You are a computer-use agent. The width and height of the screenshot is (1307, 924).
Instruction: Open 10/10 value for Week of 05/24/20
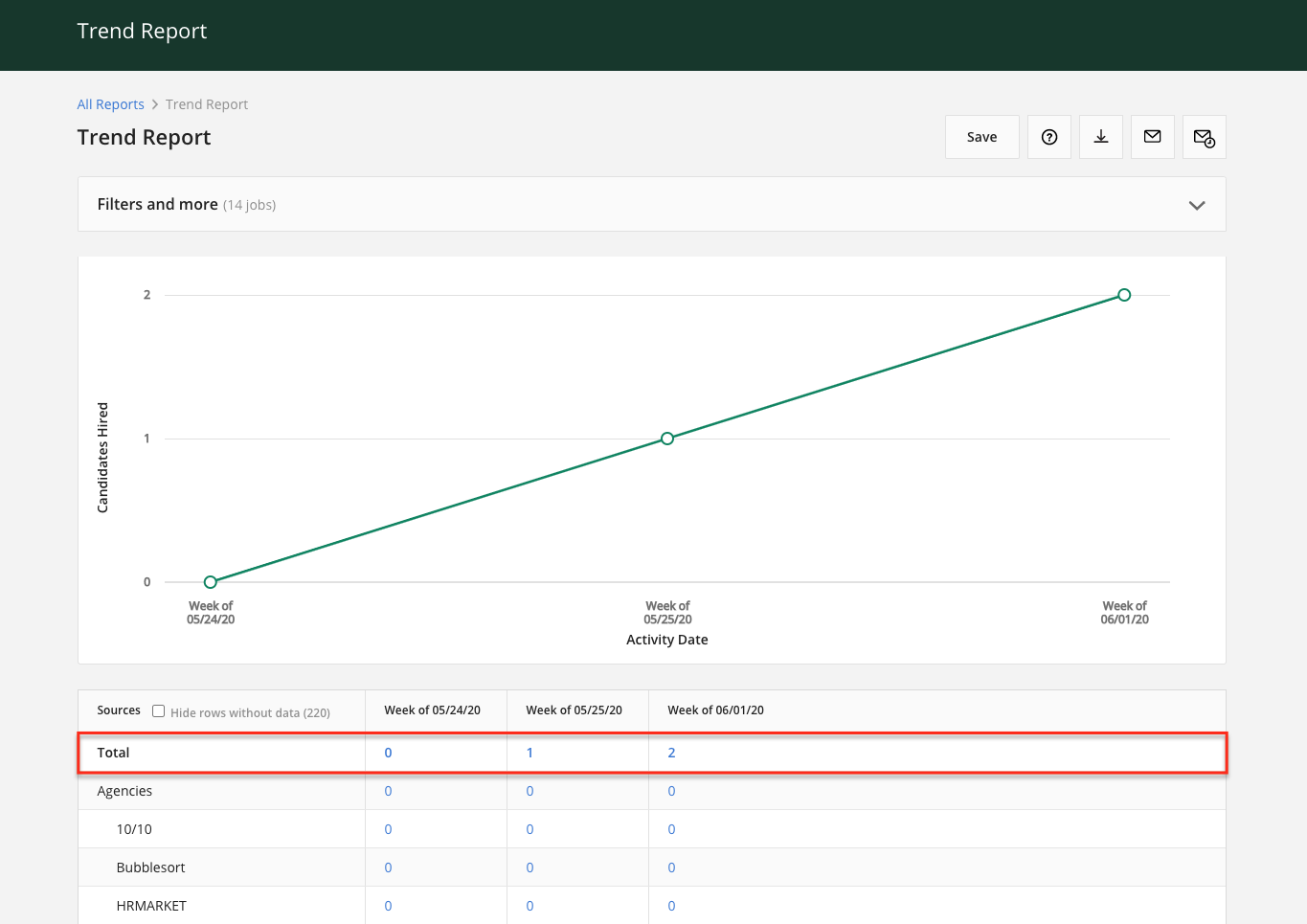tap(388, 829)
